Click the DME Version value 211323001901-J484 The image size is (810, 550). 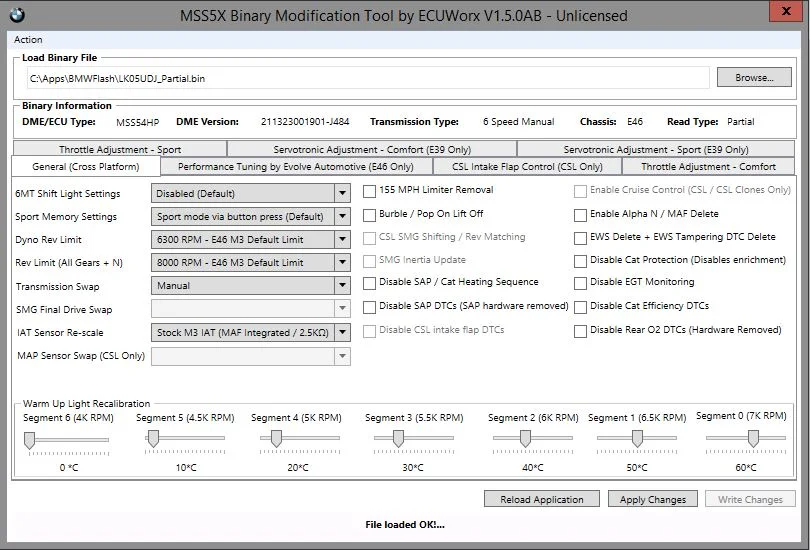[305, 122]
